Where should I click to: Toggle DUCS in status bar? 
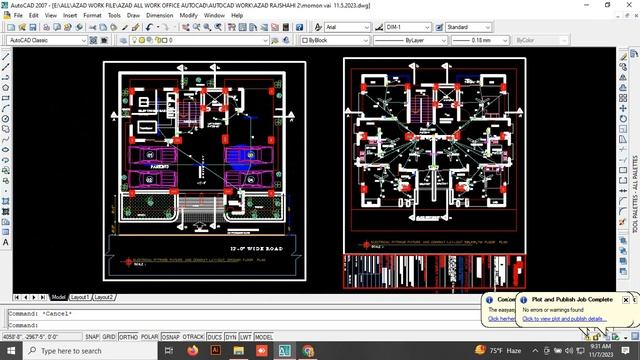pos(214,337)
